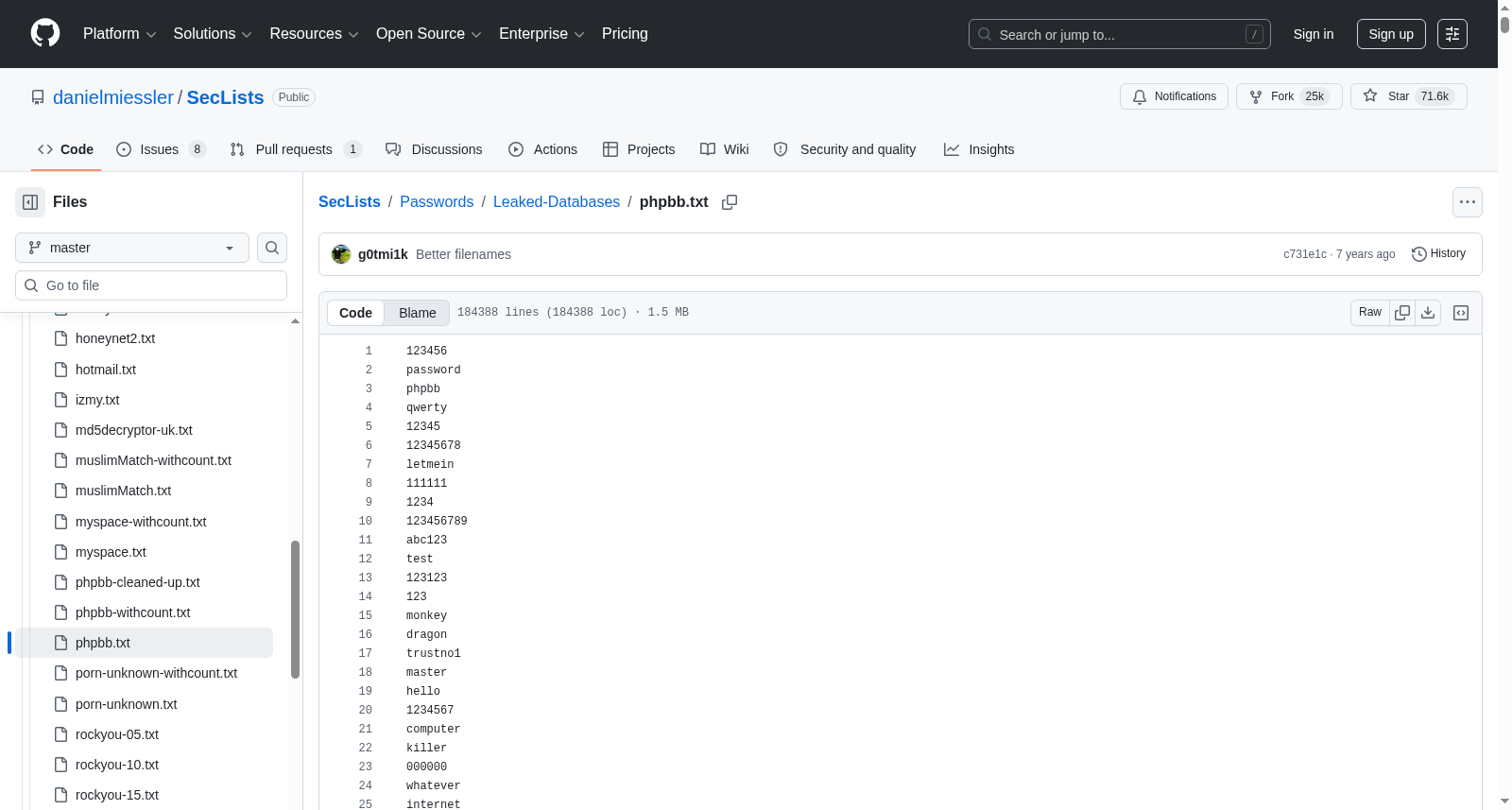The height and width of the screenshot is (810, 1512).
Task: Click line number 10 in code
Action: [365, 521]
